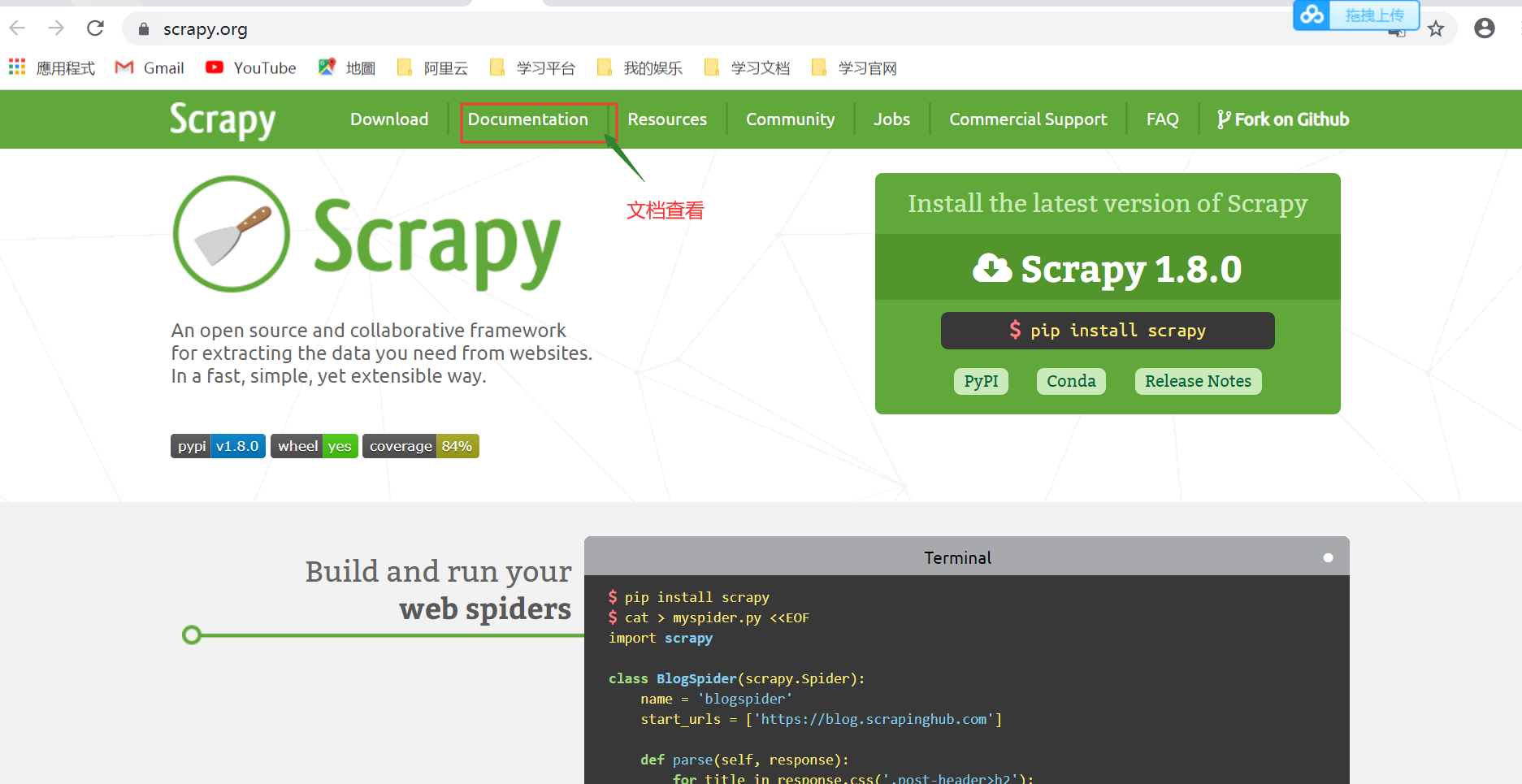Go forward with the browser arrow
The height and width of the screenshot is (784, 1522).
[56, 28]
